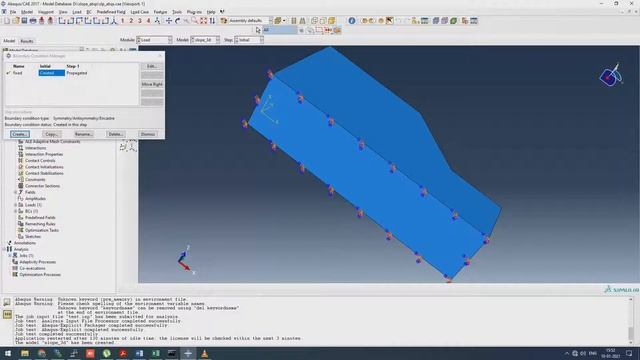Toggle the checkmark next to Fixed BC

pos(8,73)
